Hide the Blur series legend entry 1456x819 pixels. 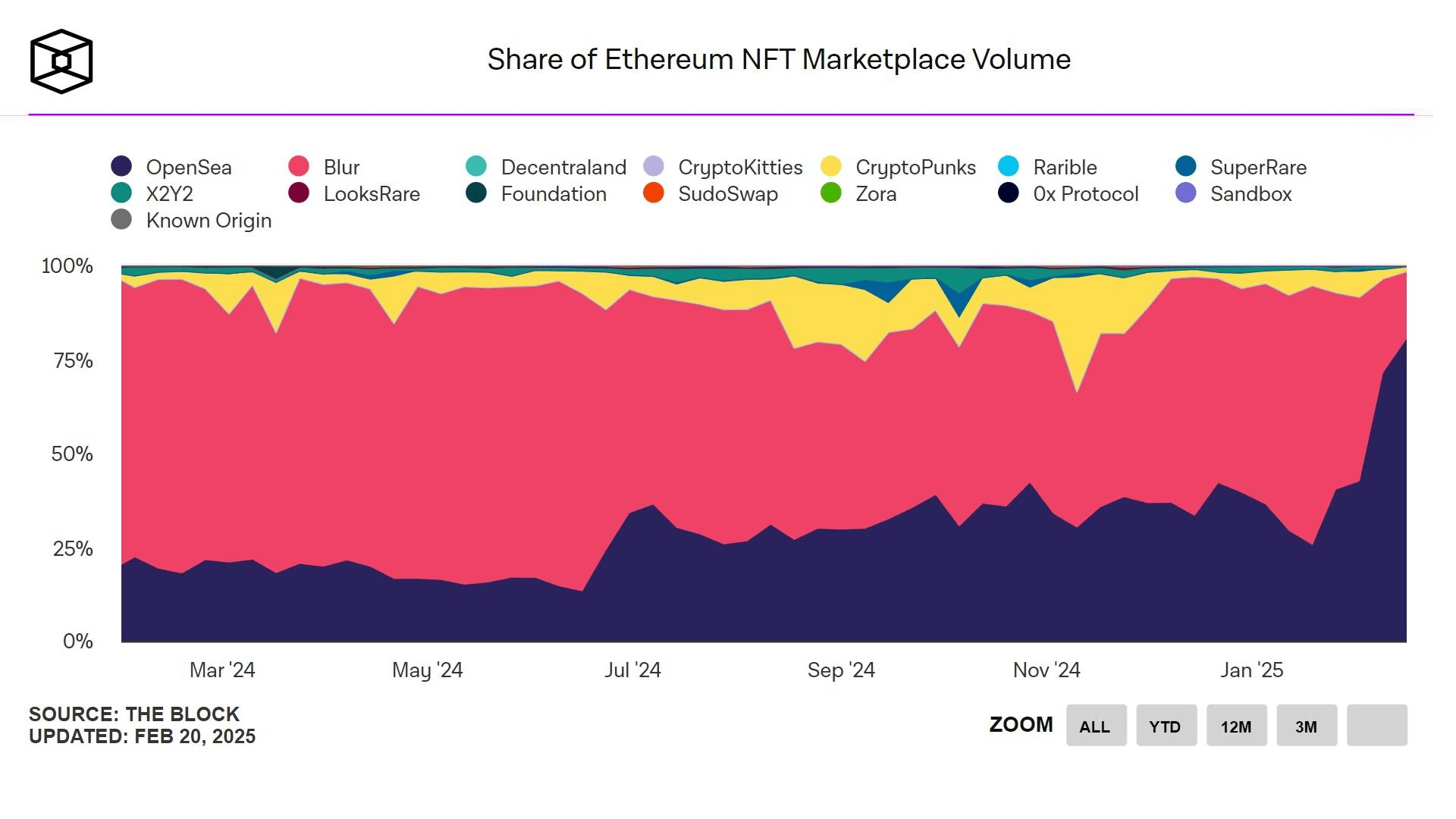(x=341, y=167)
